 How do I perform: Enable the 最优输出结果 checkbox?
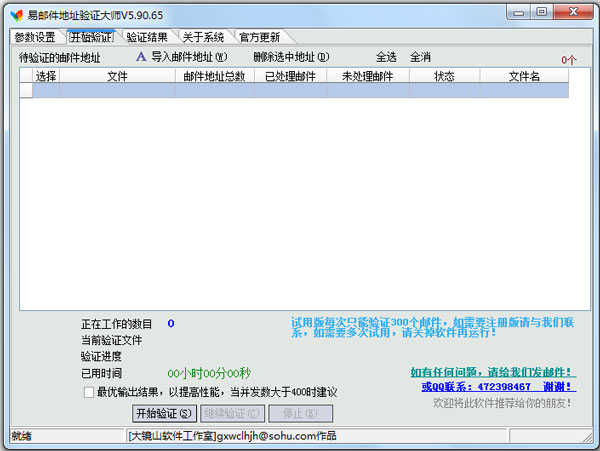89,392
